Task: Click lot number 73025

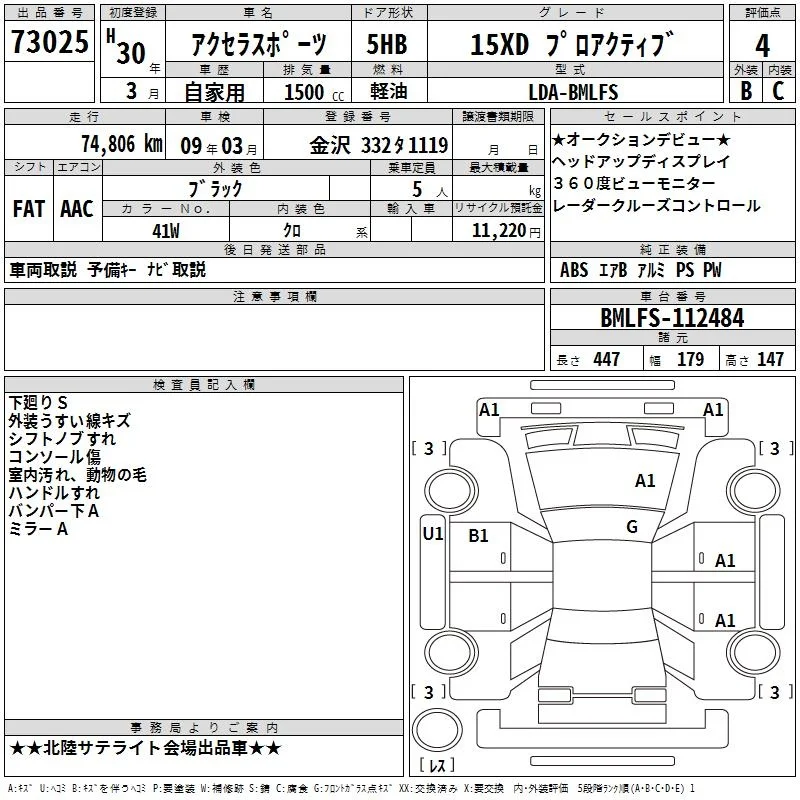Action: pos(49,41)
